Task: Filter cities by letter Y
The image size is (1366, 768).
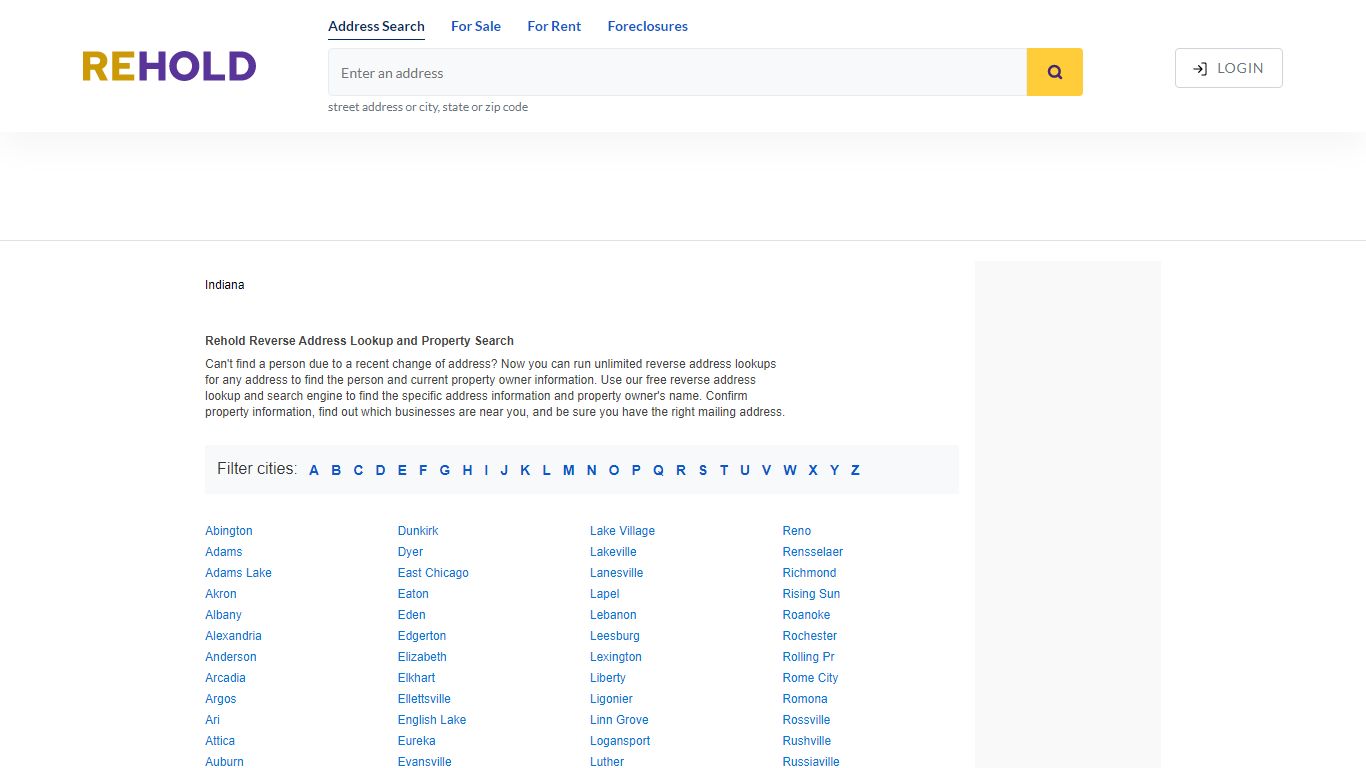Action: (834, 470)
